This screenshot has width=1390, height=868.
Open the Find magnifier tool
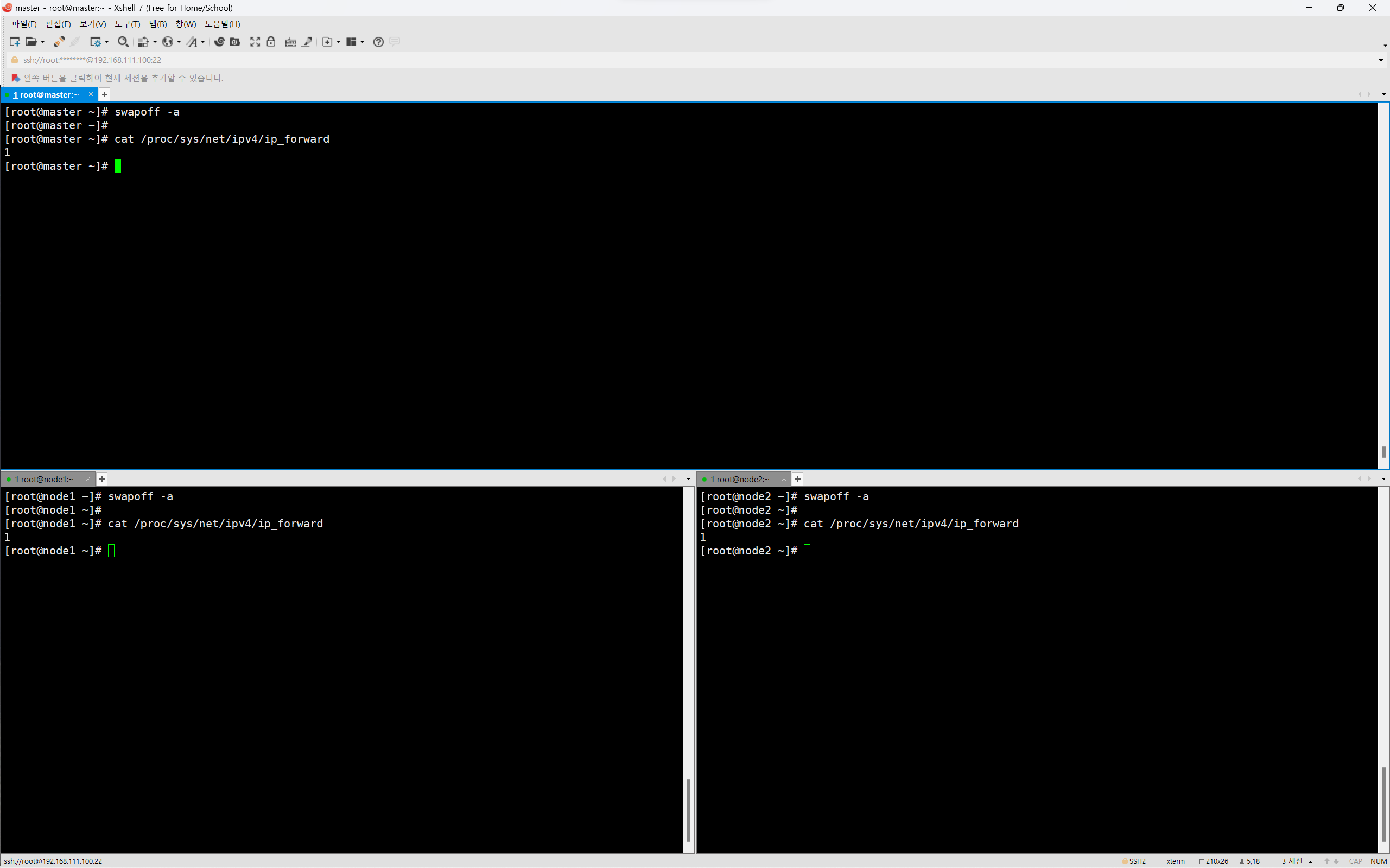(x=122, y=42)
